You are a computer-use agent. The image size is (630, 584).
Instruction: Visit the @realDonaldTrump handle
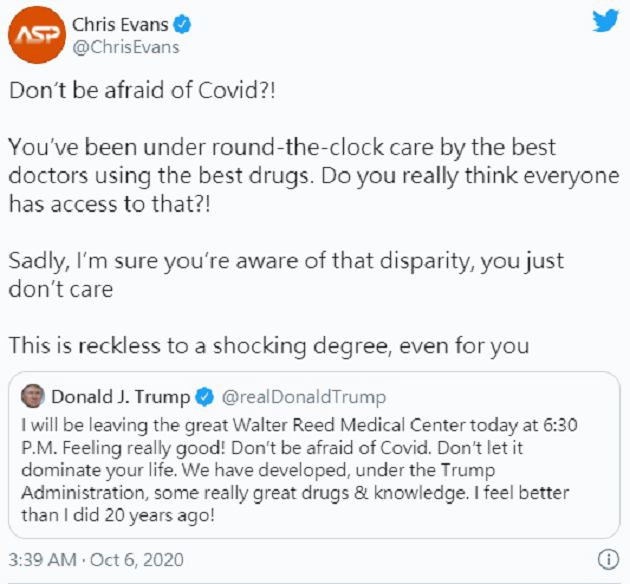(x=304, y=397)
